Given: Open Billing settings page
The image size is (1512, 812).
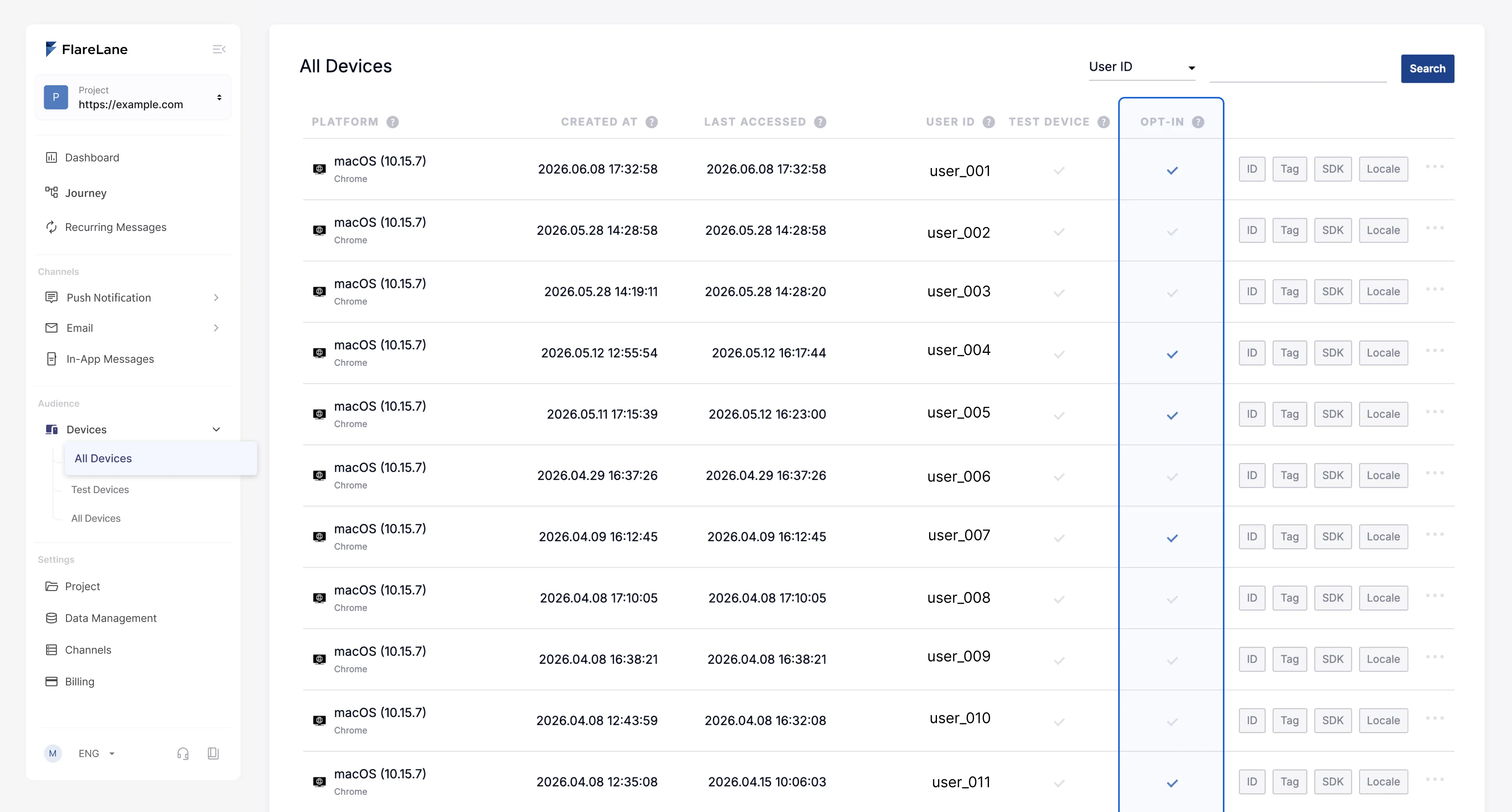Looking at the screenshot, I should click(80, 681).
